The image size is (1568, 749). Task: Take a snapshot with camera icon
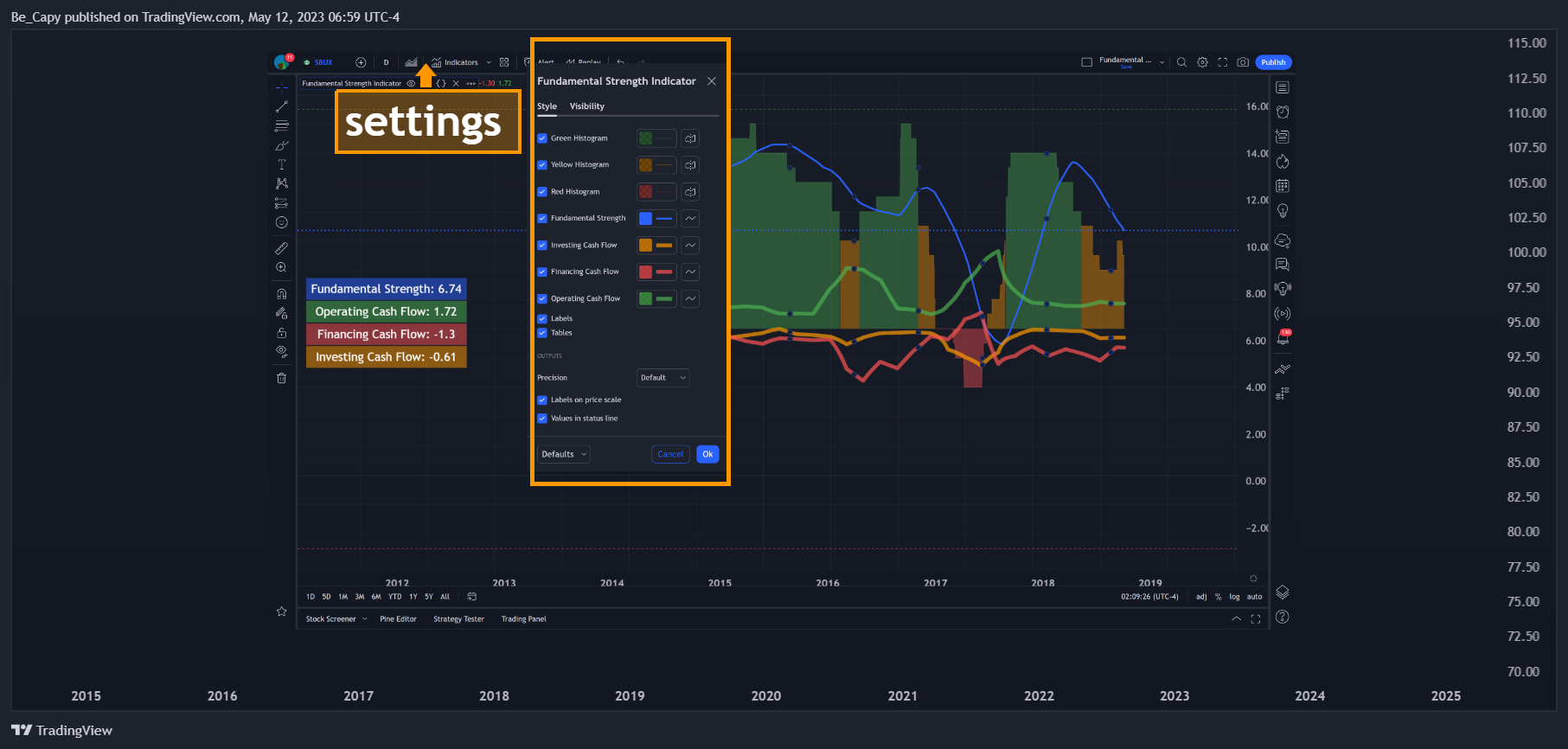coord(1243,62)
